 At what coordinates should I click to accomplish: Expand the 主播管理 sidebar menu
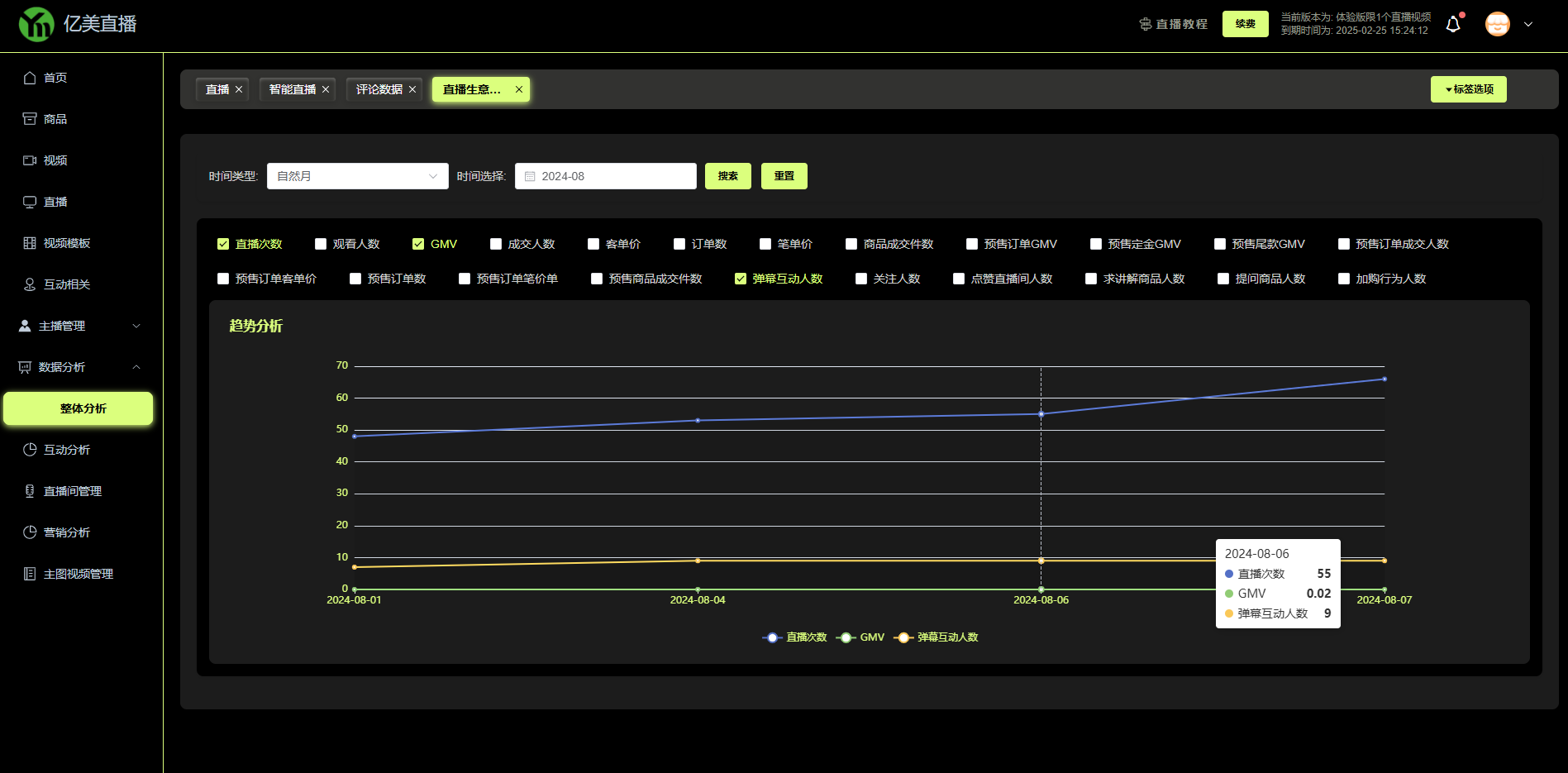tap(79, 326)
